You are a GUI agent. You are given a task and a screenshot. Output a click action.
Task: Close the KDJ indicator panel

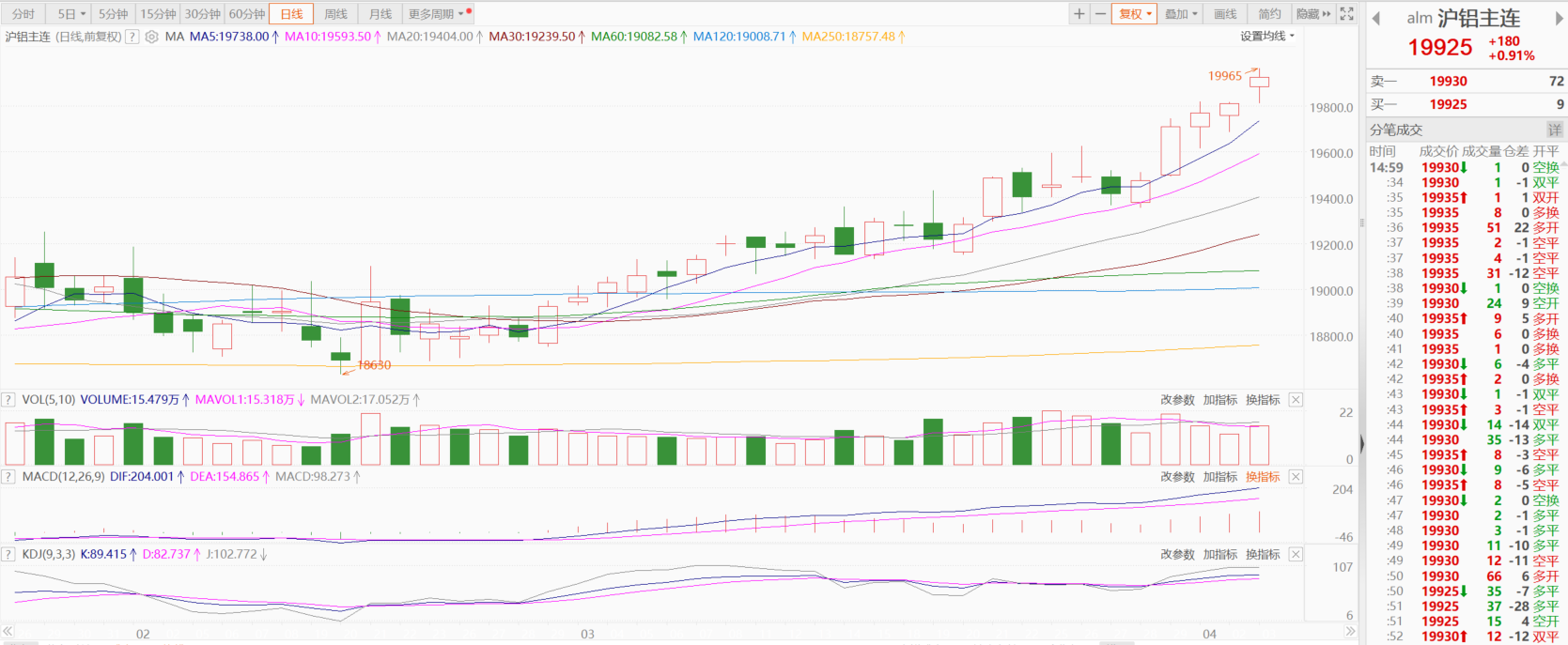(1296, 555)
